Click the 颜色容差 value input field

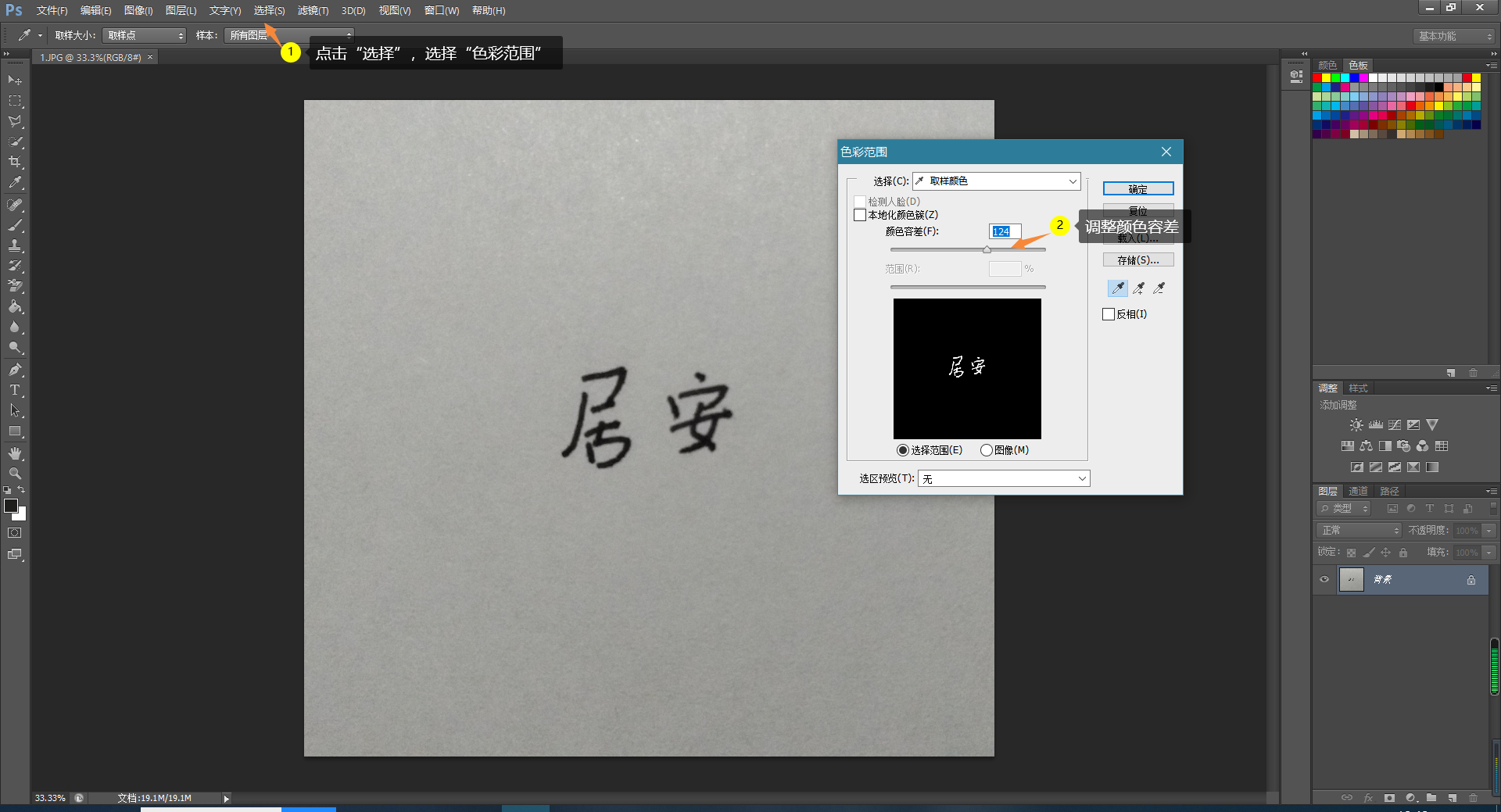[x=1005, y=231]
